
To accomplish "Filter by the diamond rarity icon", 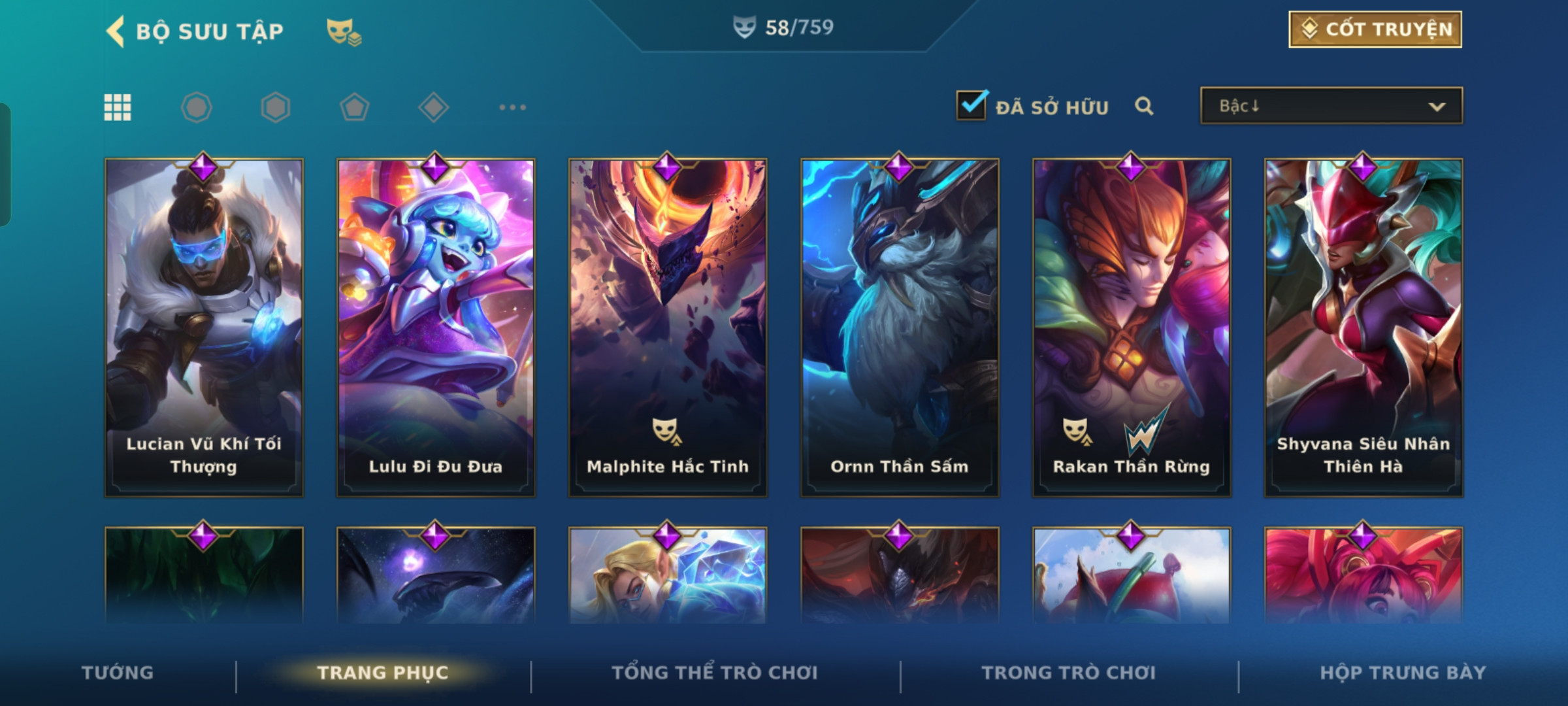I will (x=434, y=107).
